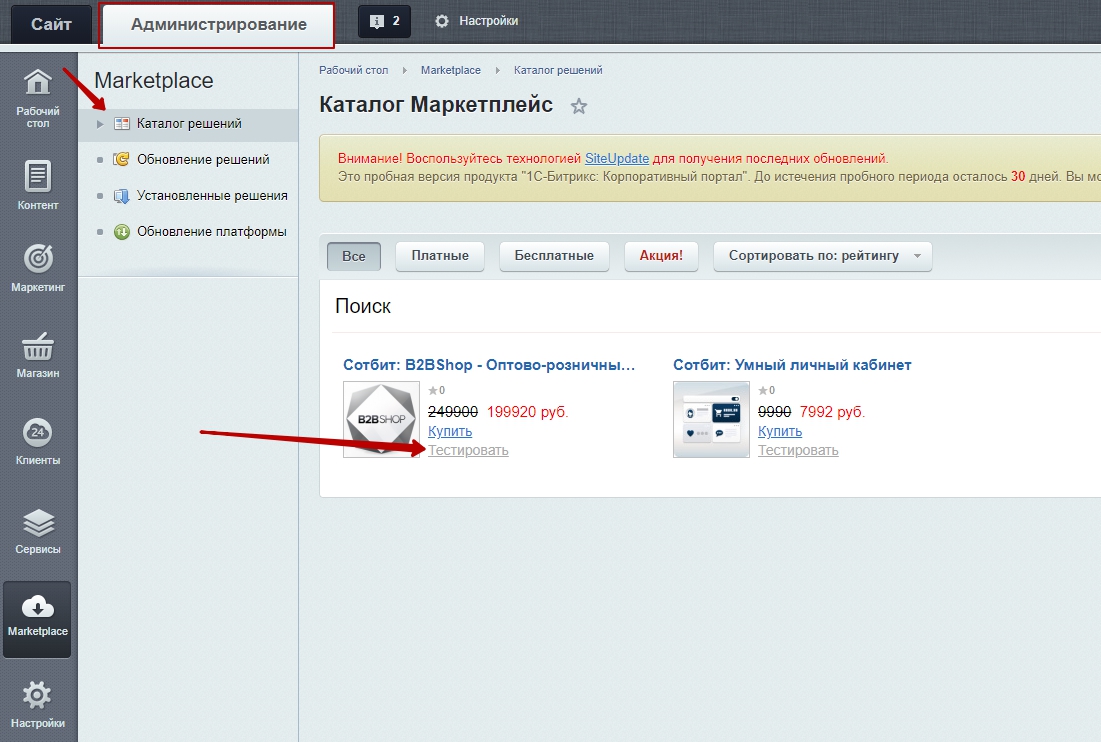1101x742 pixels.
Task: Switch to the Сайт tab
Action: [51, 24]
